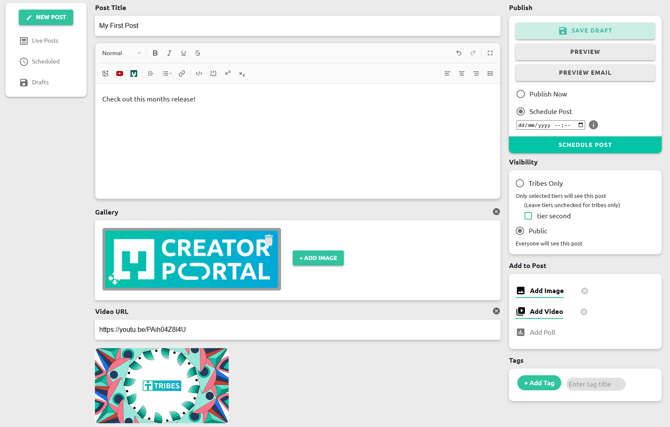Remove the Video URL section
670x427 pixels.
coord(496,311)
